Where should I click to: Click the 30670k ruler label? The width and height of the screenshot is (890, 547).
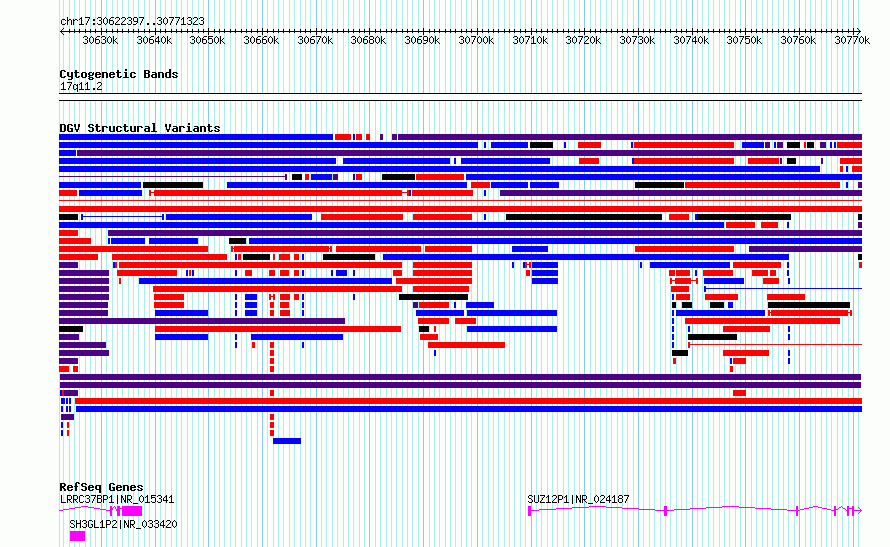[x=315, y=40]
